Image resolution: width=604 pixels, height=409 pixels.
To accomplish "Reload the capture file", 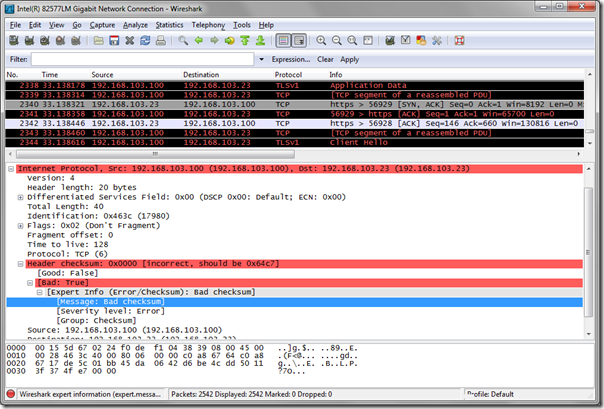I will (x=145, y=40).
